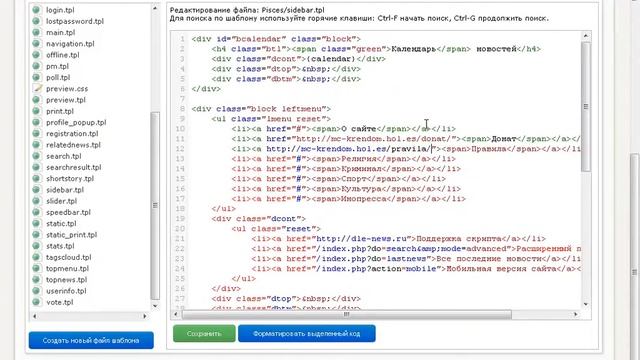
Task: Click the text Календарь in line 2
Action: coord(413,49)
